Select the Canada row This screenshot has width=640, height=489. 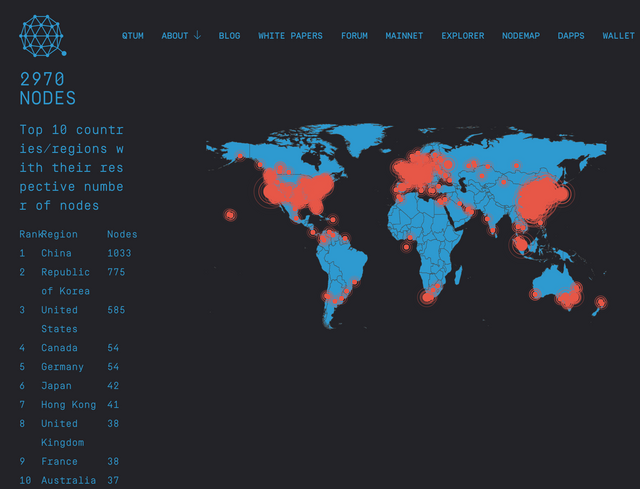coord(69,348)
